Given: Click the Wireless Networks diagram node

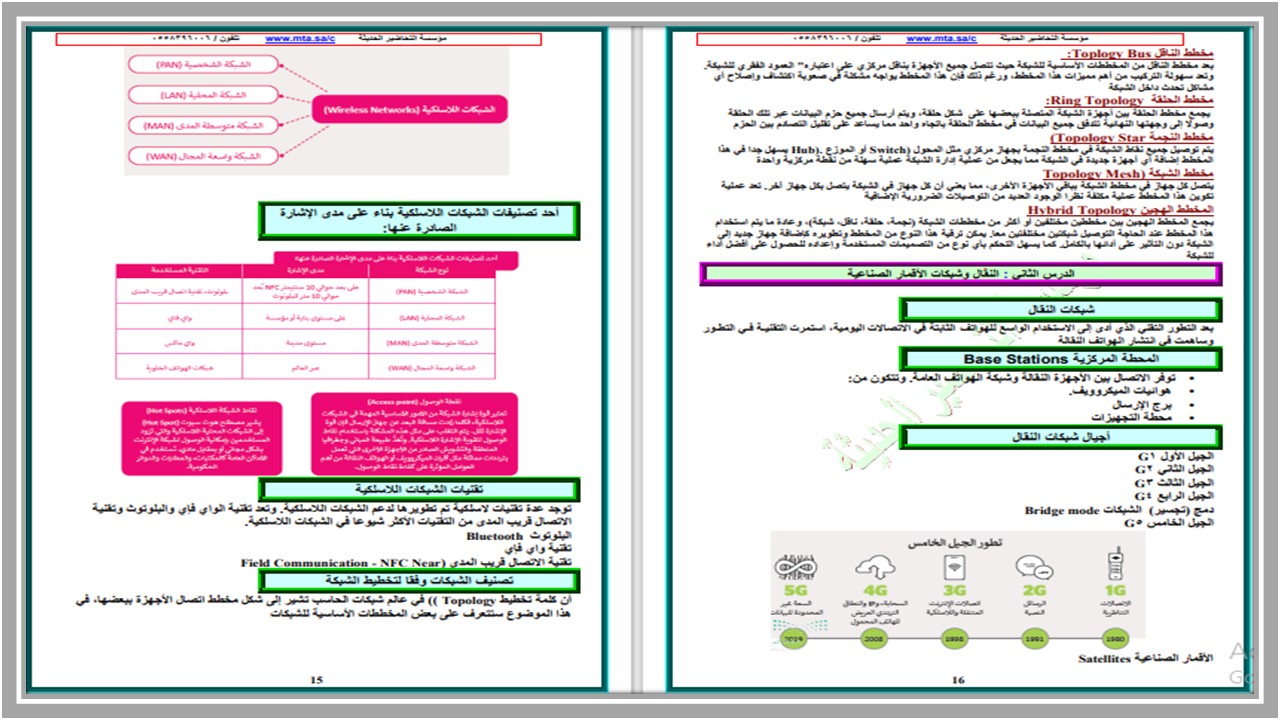Looking at the screenshot, I should pos(410,109).
